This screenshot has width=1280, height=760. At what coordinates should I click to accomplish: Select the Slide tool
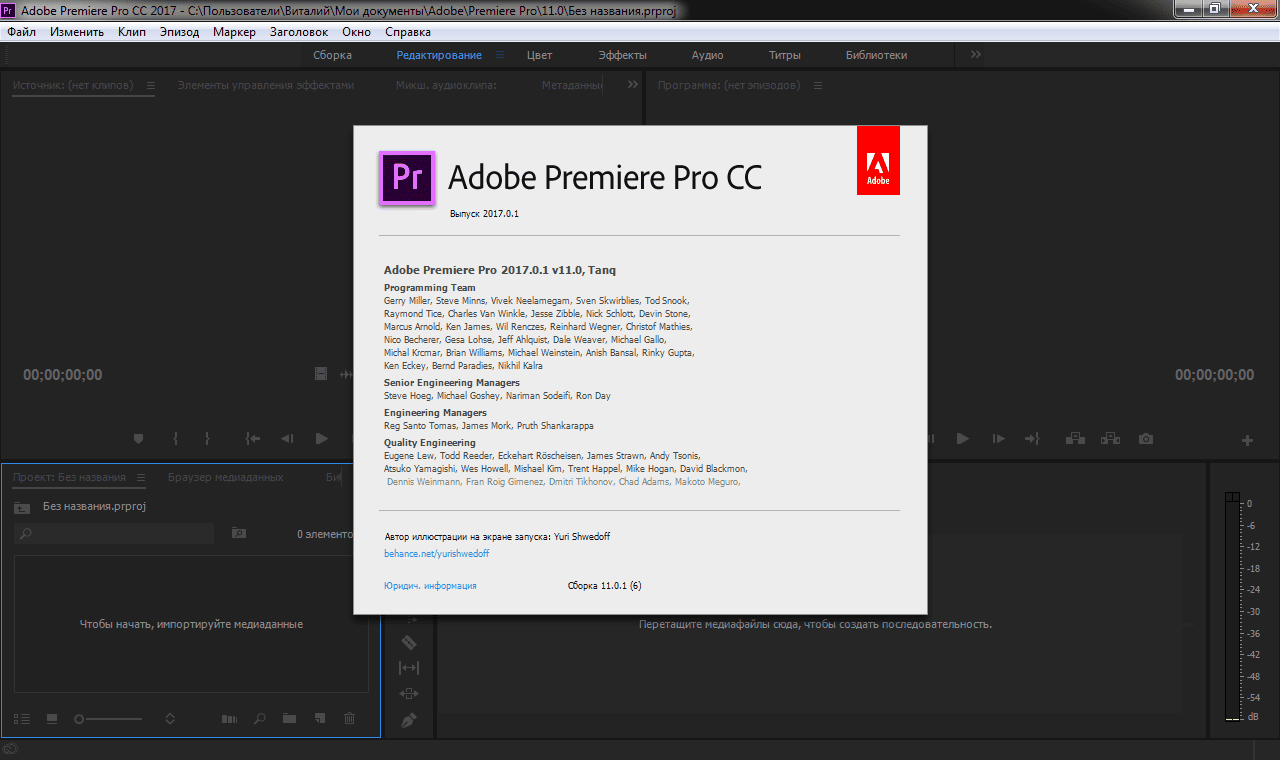pyautogui.click(x=408, y=694)
